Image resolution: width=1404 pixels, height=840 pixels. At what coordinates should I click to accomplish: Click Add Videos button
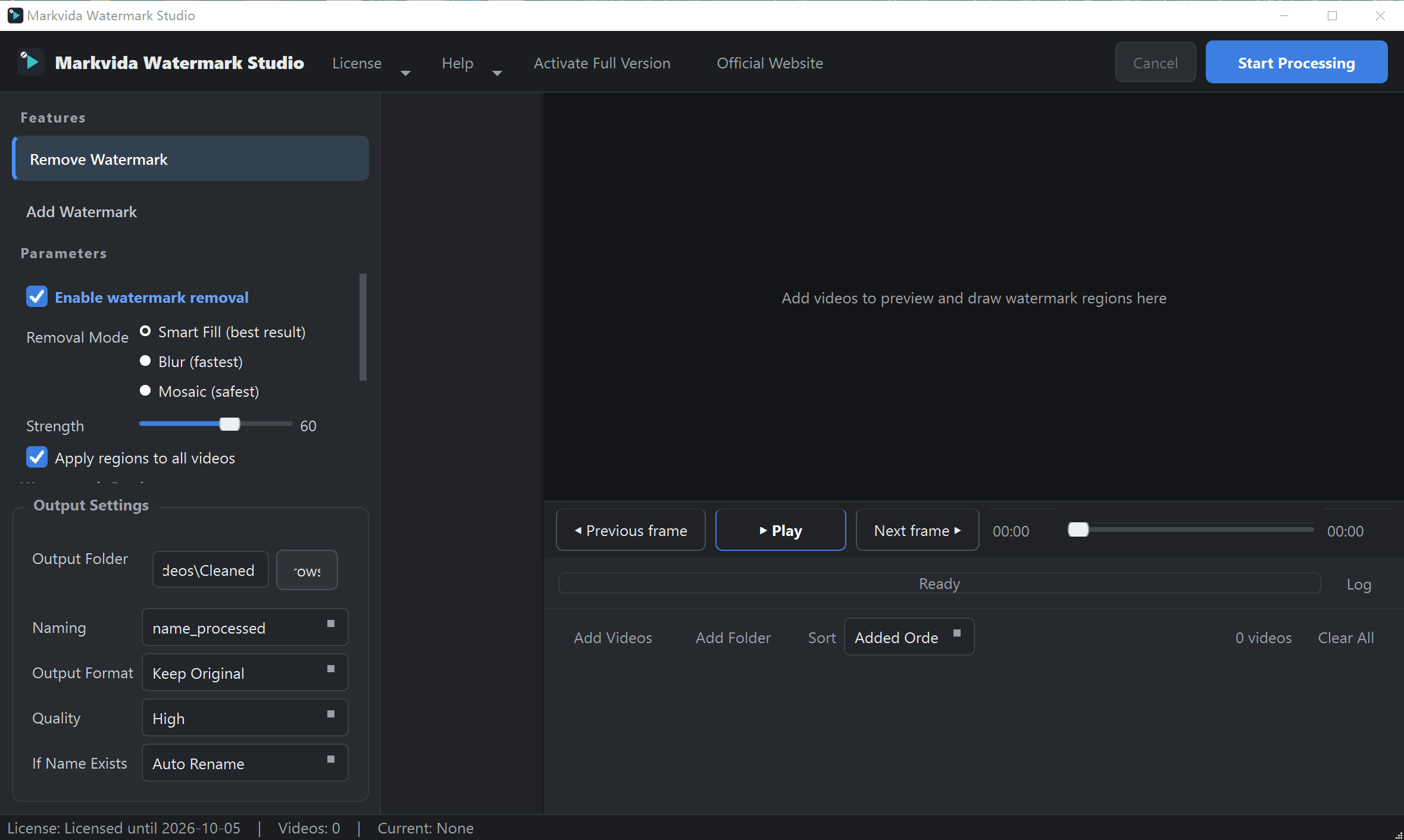click(613, 637)
